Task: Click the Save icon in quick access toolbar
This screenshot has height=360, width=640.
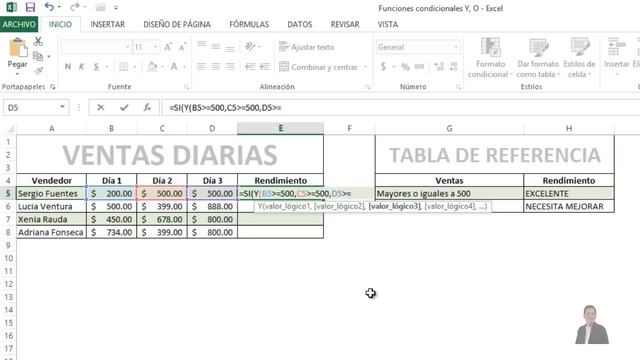Action: click(x=30, y=7)
